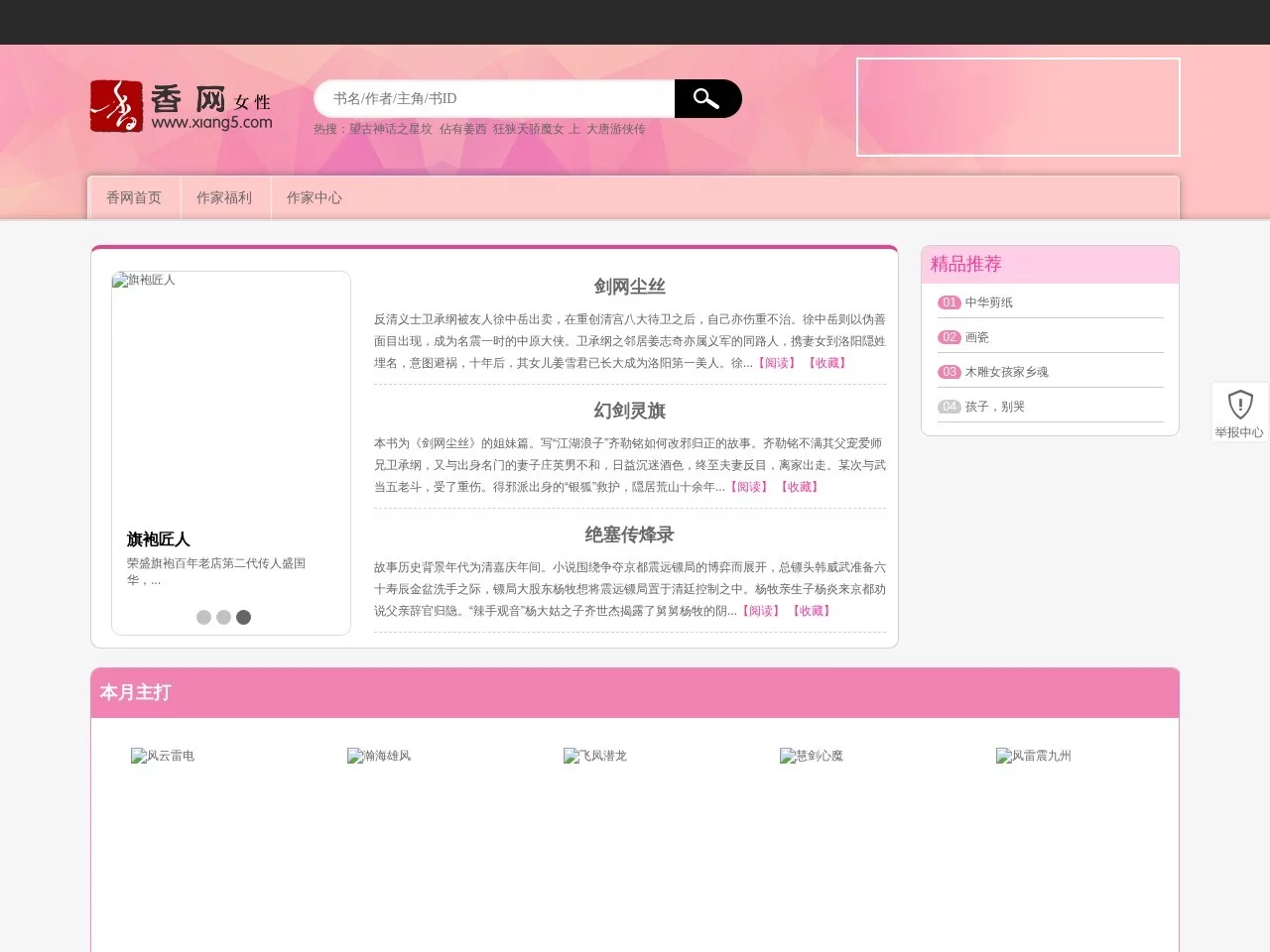Viewport: 1270px width, 952px height.
Task: Click badge 01 beside 中华剪纸
Action: point(950,302)
